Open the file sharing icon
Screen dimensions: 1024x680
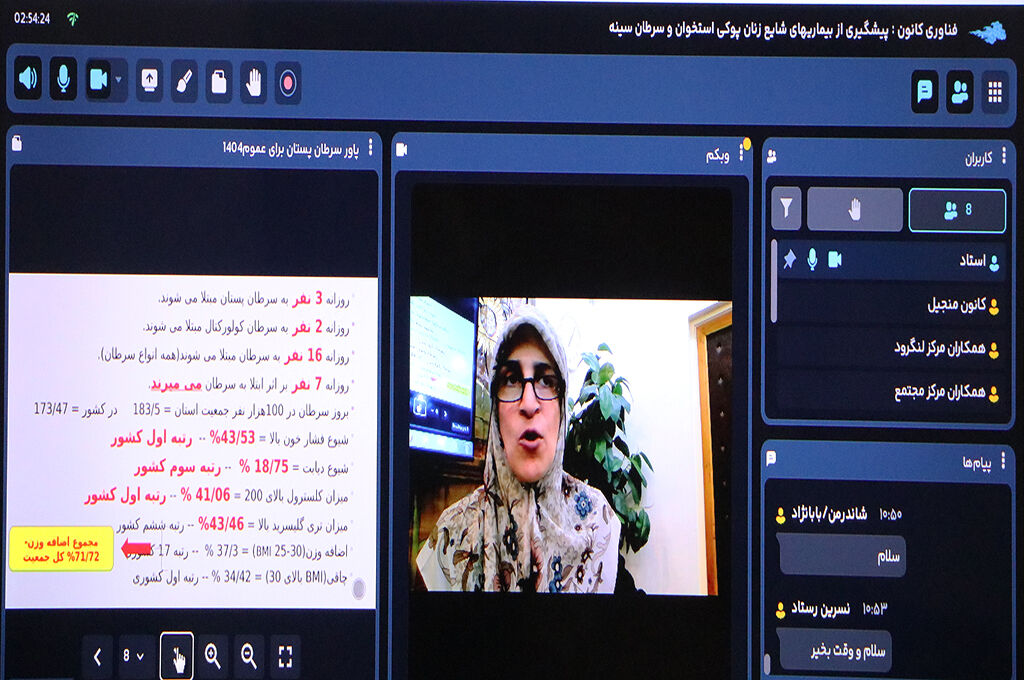click(219, 81)
